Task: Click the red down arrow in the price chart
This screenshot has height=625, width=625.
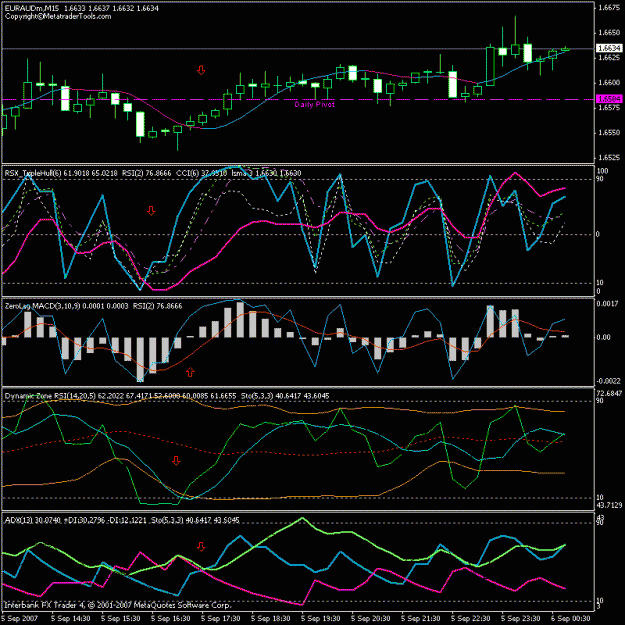Action: click(201, 70)
